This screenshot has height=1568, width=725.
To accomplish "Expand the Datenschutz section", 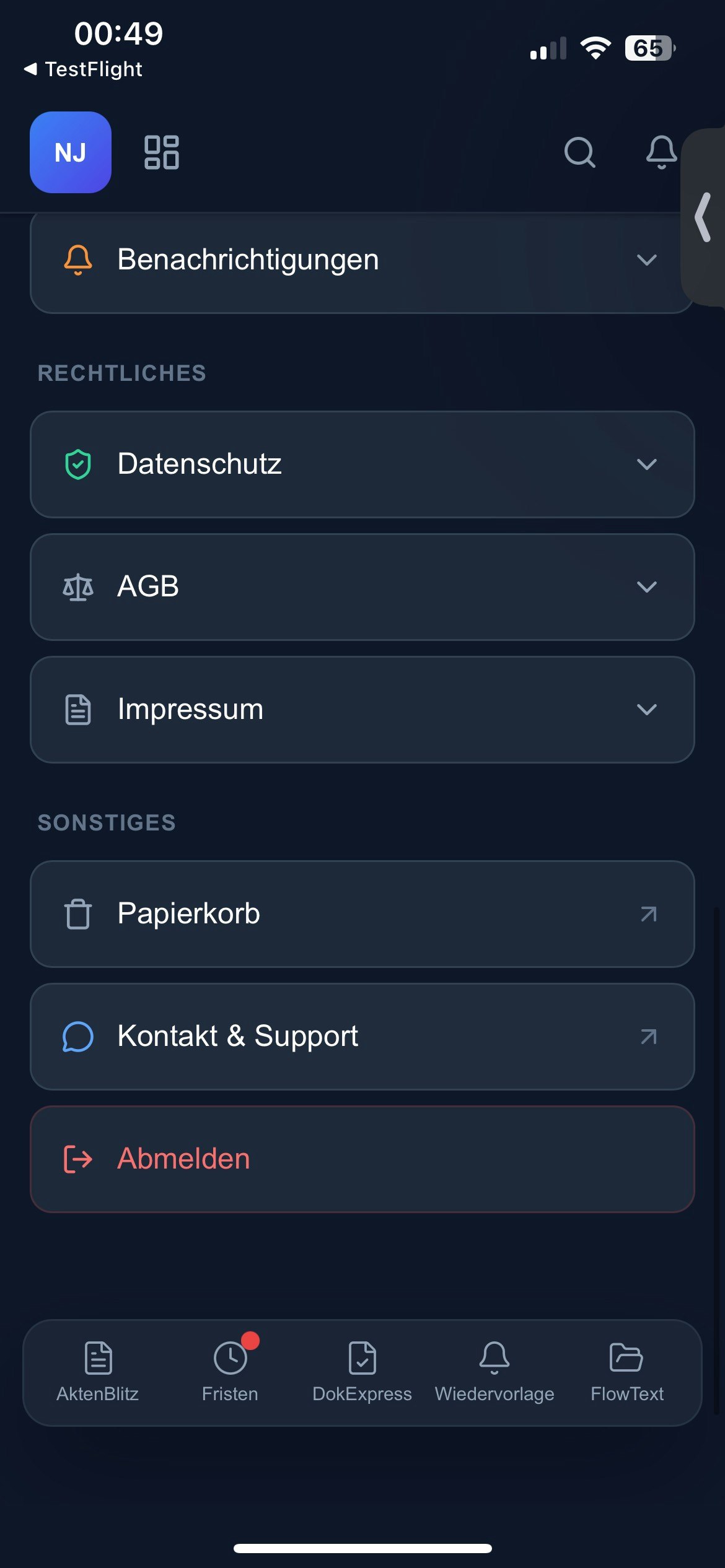I will (646, 464).
